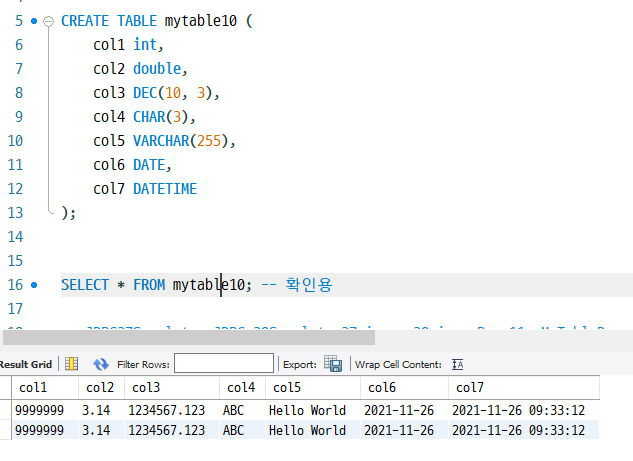Viewport: 633px width, 461px height.
Task: Click the DATETIME keyword on line 12
Action: coord(165,189)
